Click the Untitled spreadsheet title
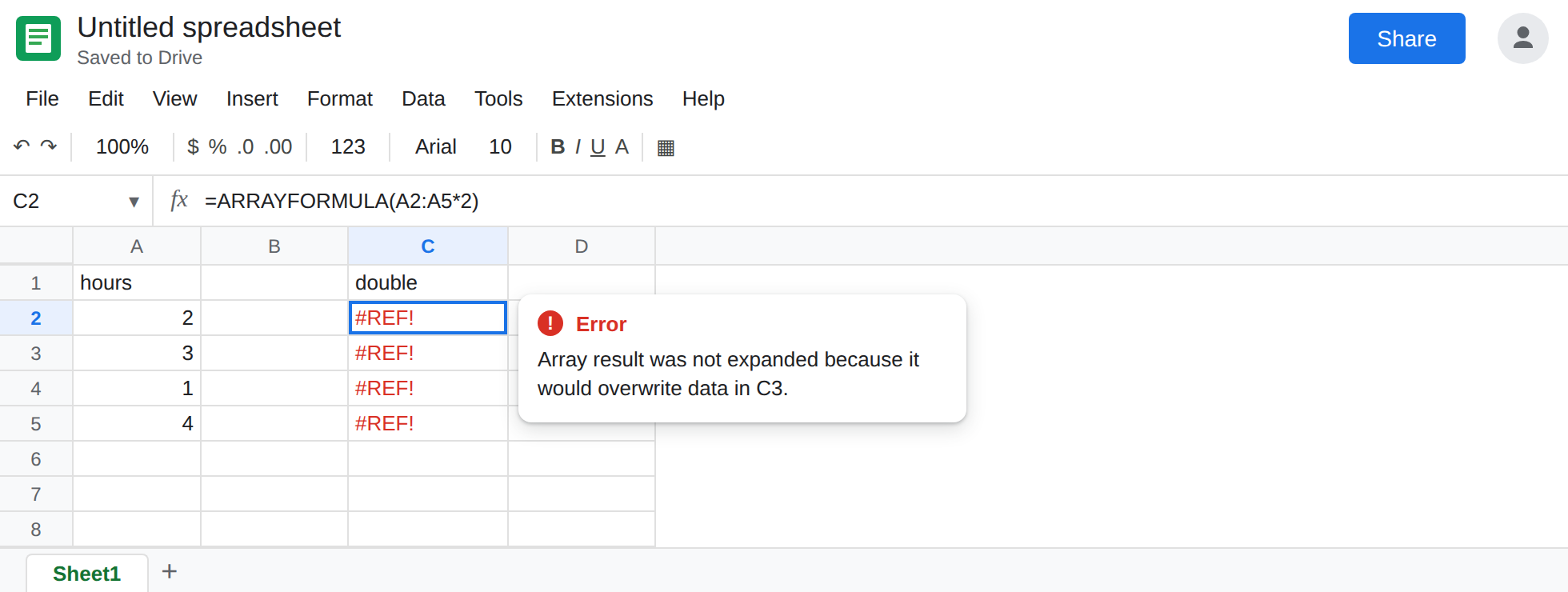The height and width of the screenshot is (592, 1568). (x=209, y=27)
